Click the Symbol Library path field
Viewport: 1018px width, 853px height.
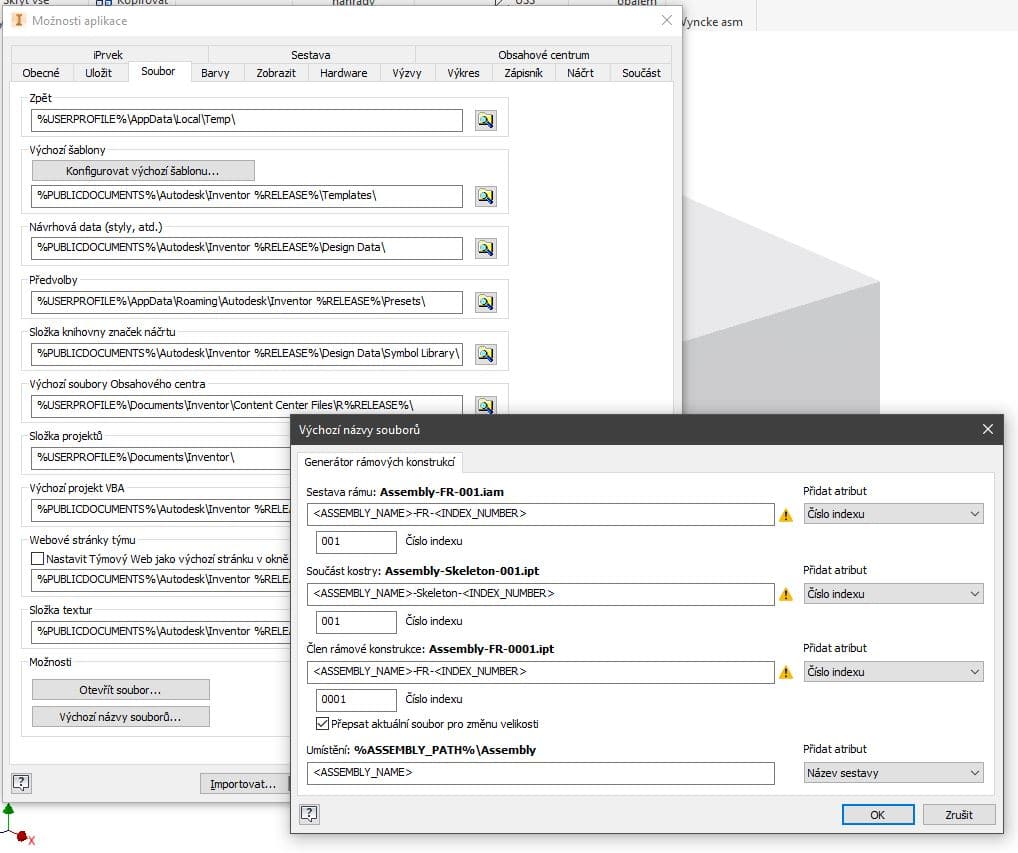pyautogui.click(x=247, y=354)
